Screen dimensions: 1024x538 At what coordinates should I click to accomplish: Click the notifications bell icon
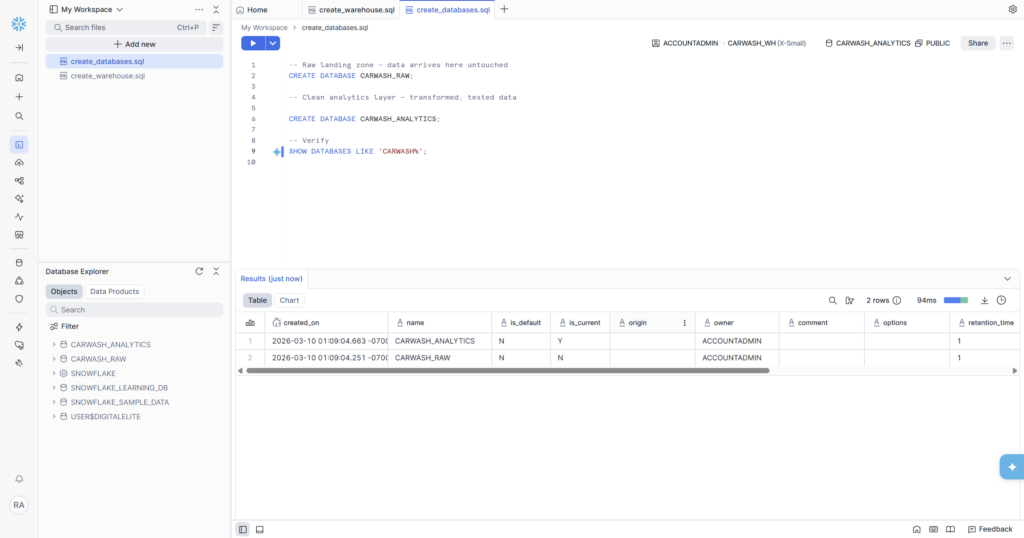[19, 479]
